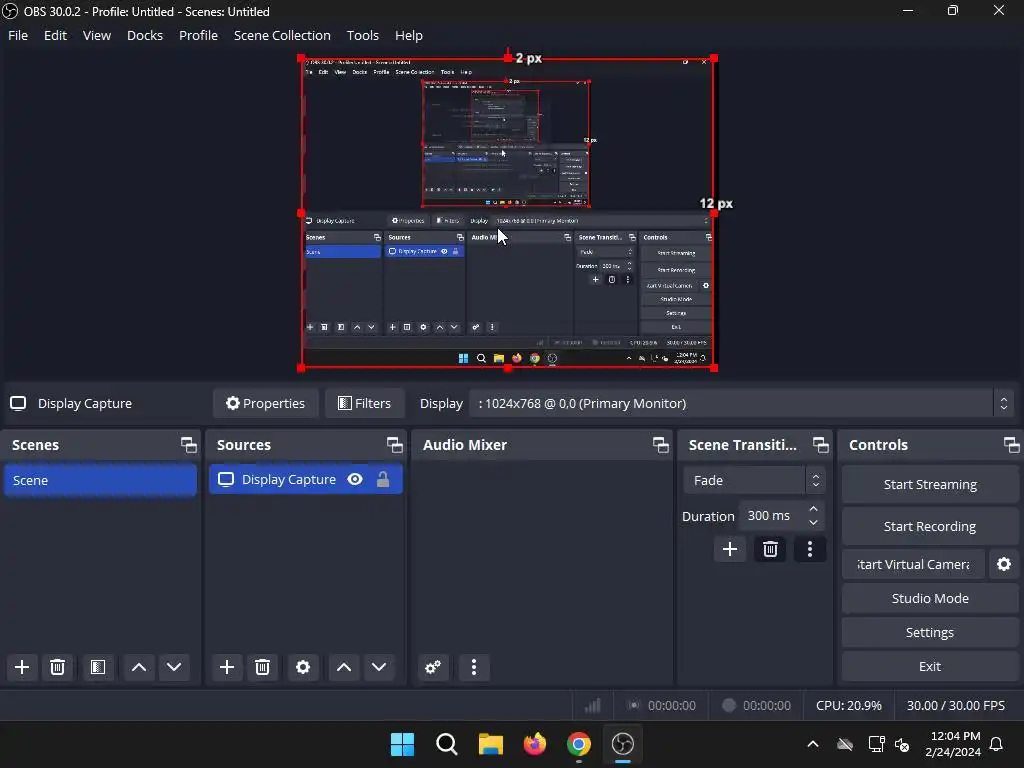Open Settings from Controls panel
Image resolution: width=1024 pixels, height=768 pixels.
(930, 632)
